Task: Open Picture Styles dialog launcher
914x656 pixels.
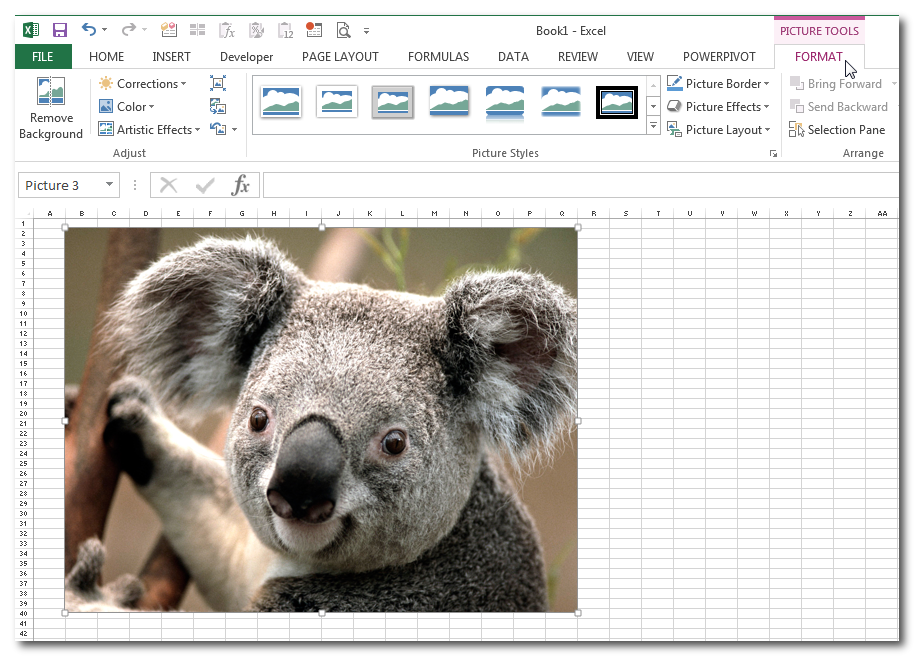Action: [773, 153]
